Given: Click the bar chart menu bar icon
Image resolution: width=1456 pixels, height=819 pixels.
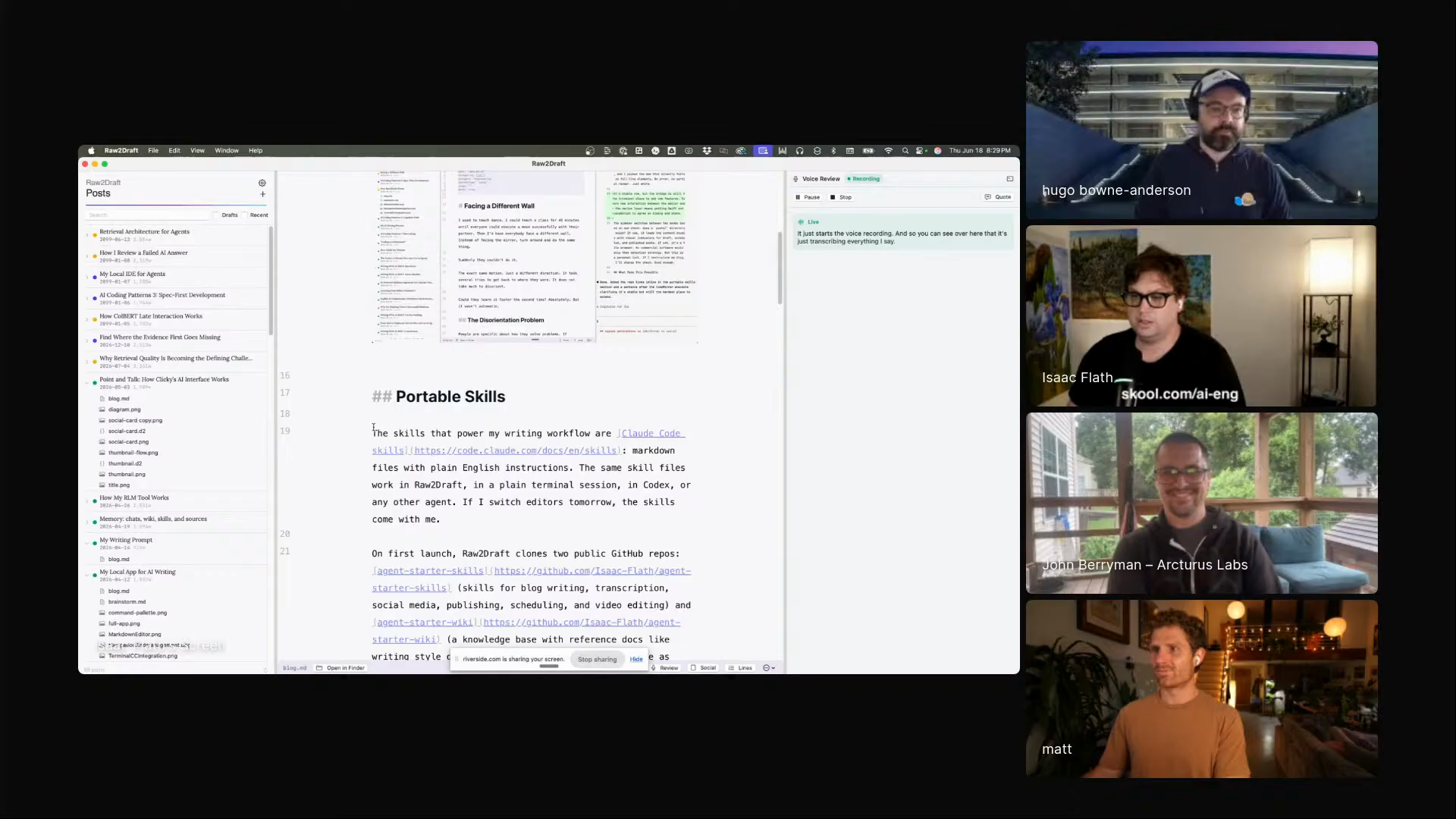Looking at the screenshot, I should click(x=782, y=151).
